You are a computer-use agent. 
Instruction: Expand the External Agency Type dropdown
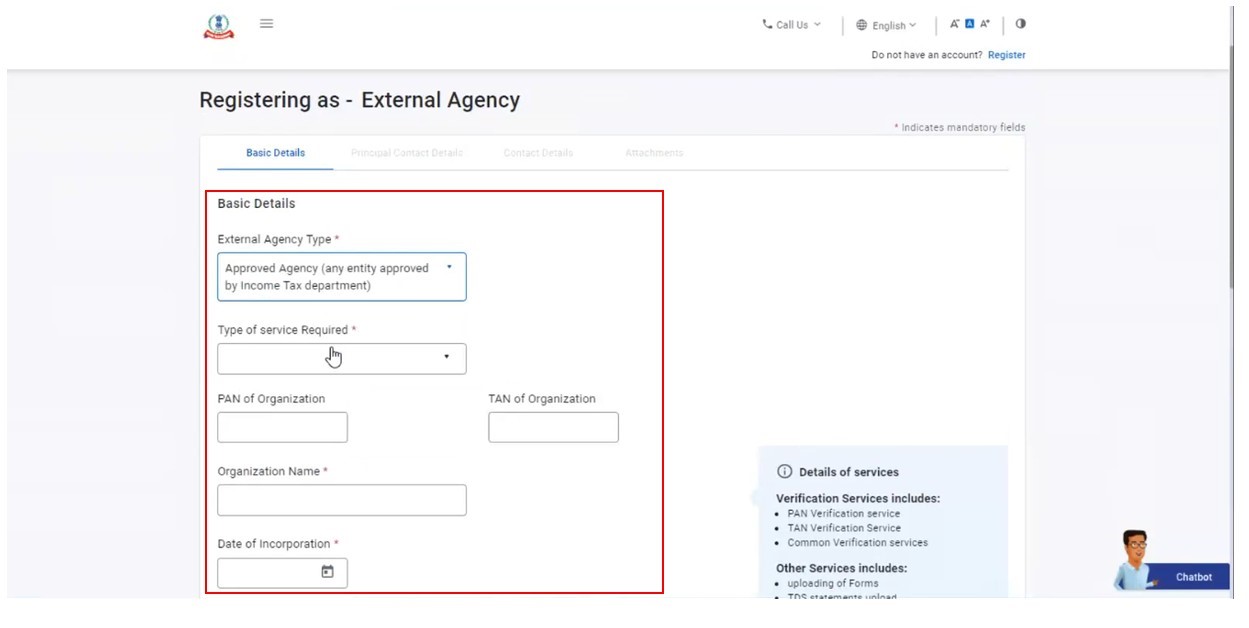pos(342,277)
